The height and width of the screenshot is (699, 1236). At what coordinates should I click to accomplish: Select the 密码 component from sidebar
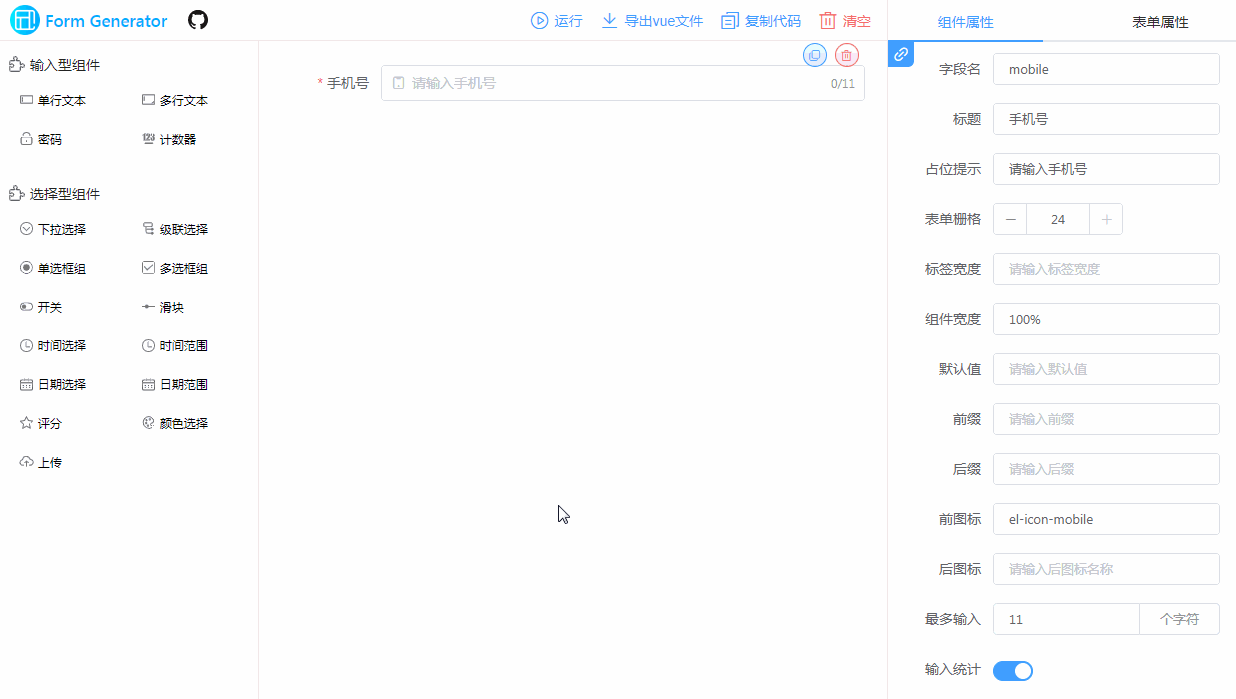point(44,139)
